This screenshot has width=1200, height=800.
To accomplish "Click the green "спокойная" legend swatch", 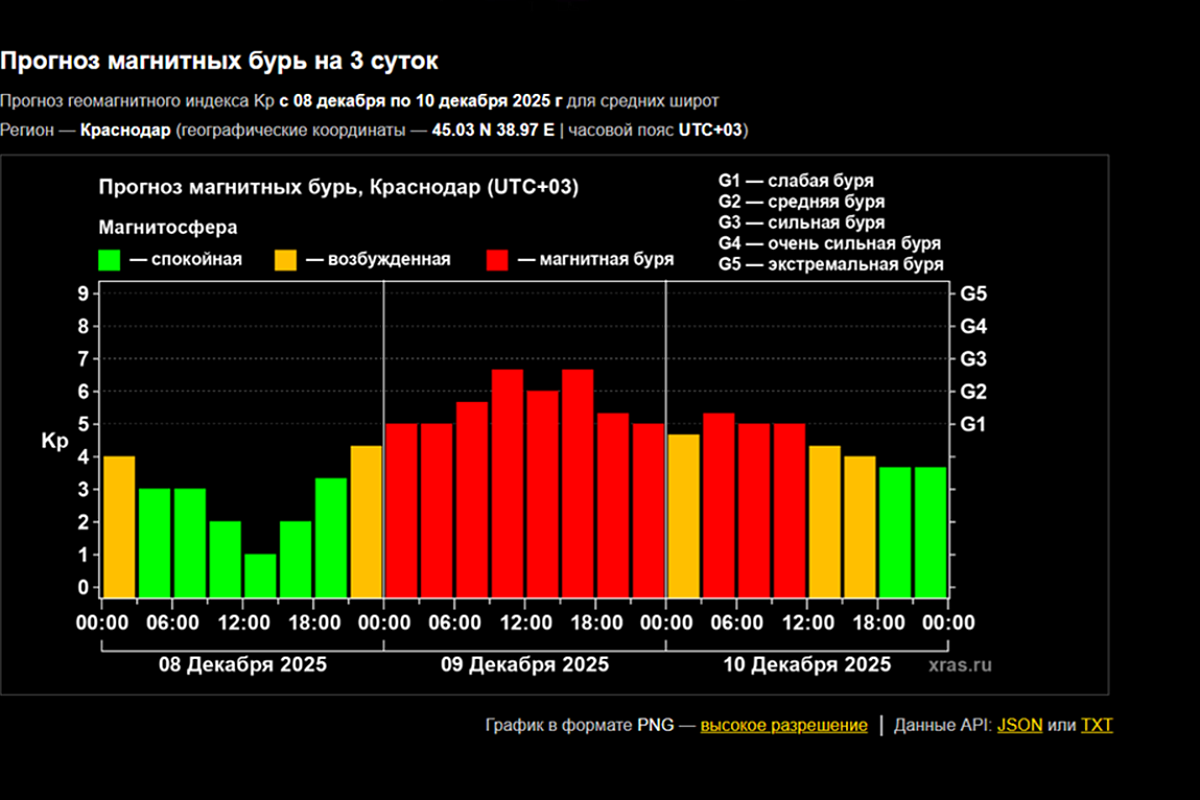I will click(x=109, y=260).
